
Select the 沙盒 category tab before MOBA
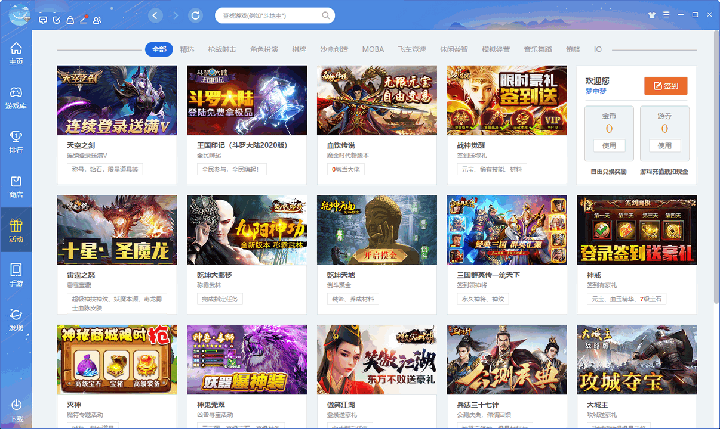click(334, 49)
